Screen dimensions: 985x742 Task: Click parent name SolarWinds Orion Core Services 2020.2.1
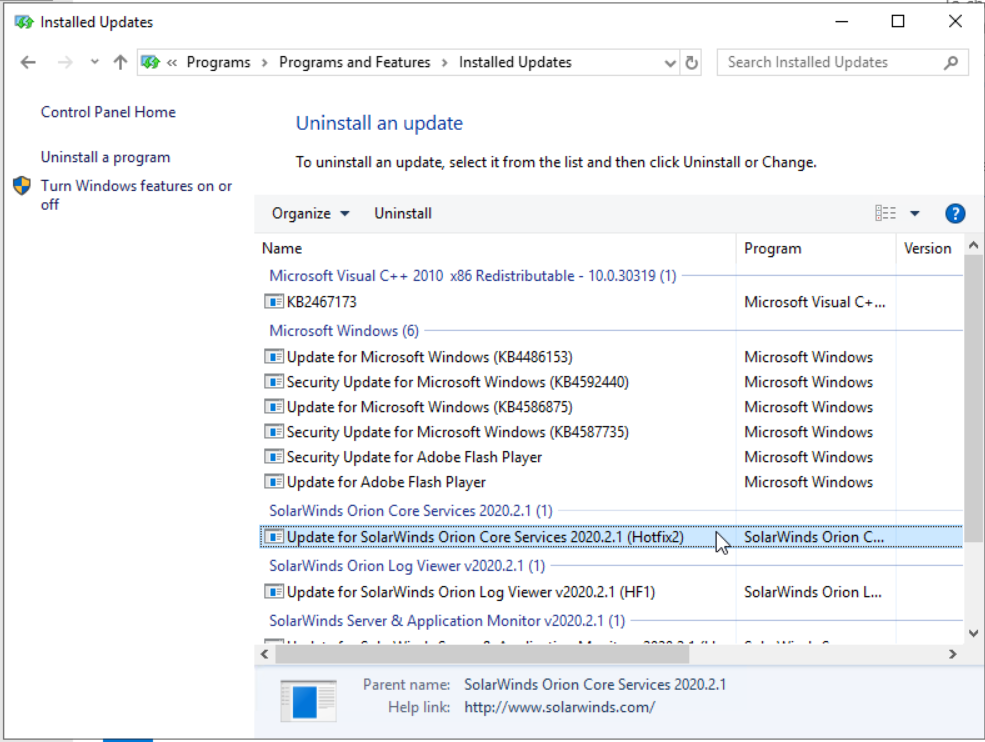click(595, 684)
